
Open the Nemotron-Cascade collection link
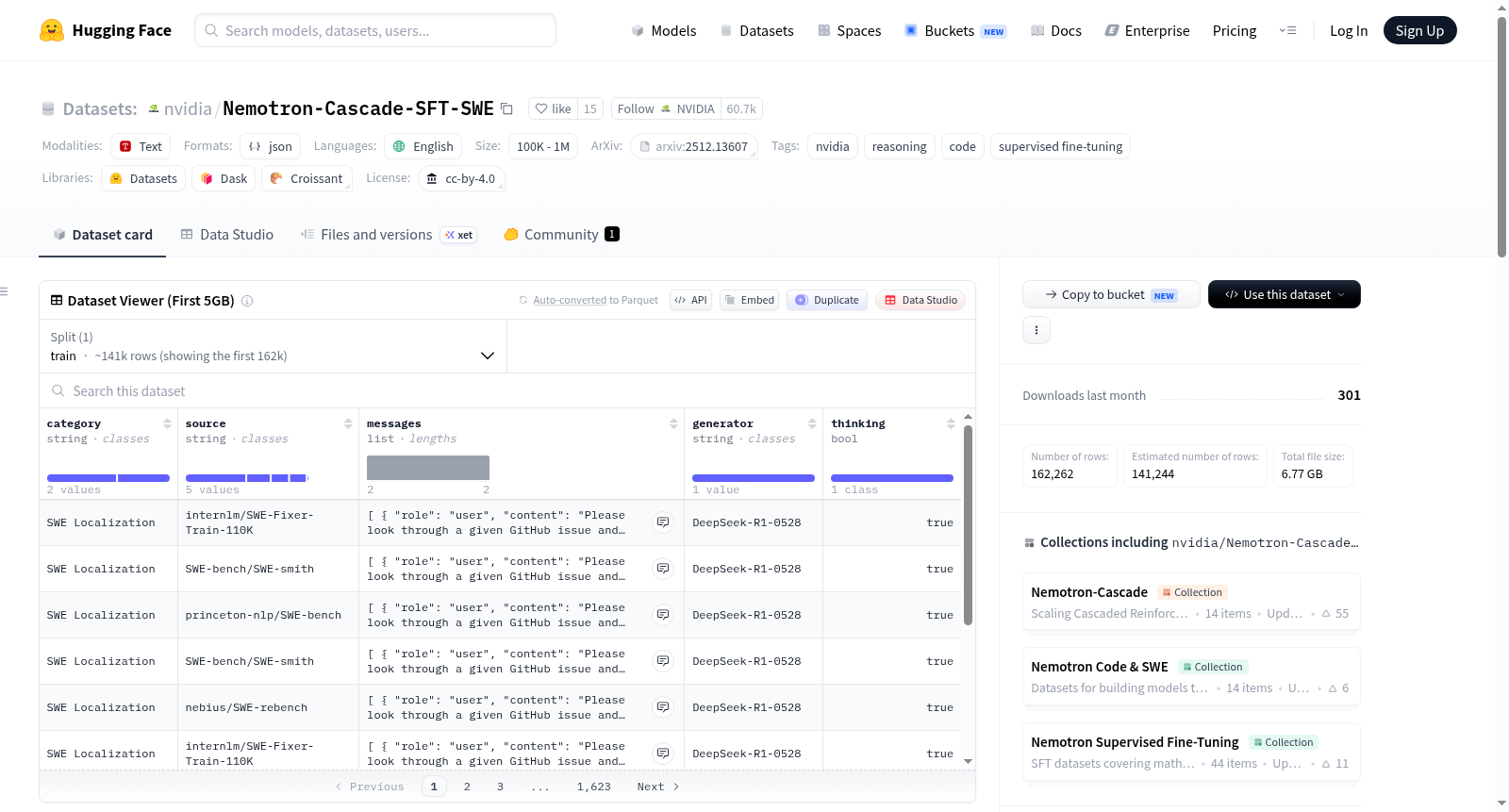coord(1089,592)
